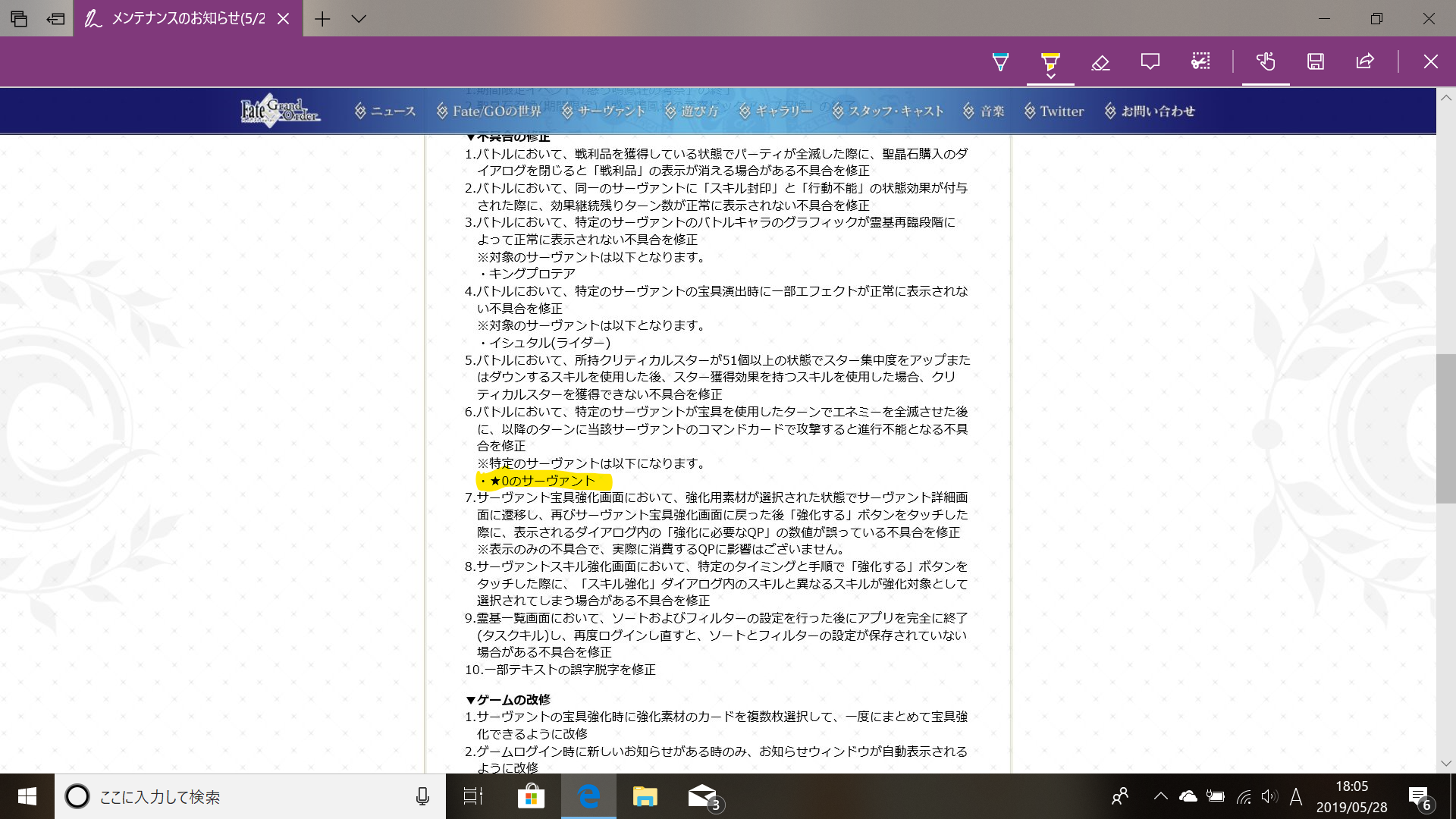Click the メンテナンスのお知らせ tab
Image resolution: width=1456 pixels, height=819 pixels.
pyautogui.click(x=188, y=18)
